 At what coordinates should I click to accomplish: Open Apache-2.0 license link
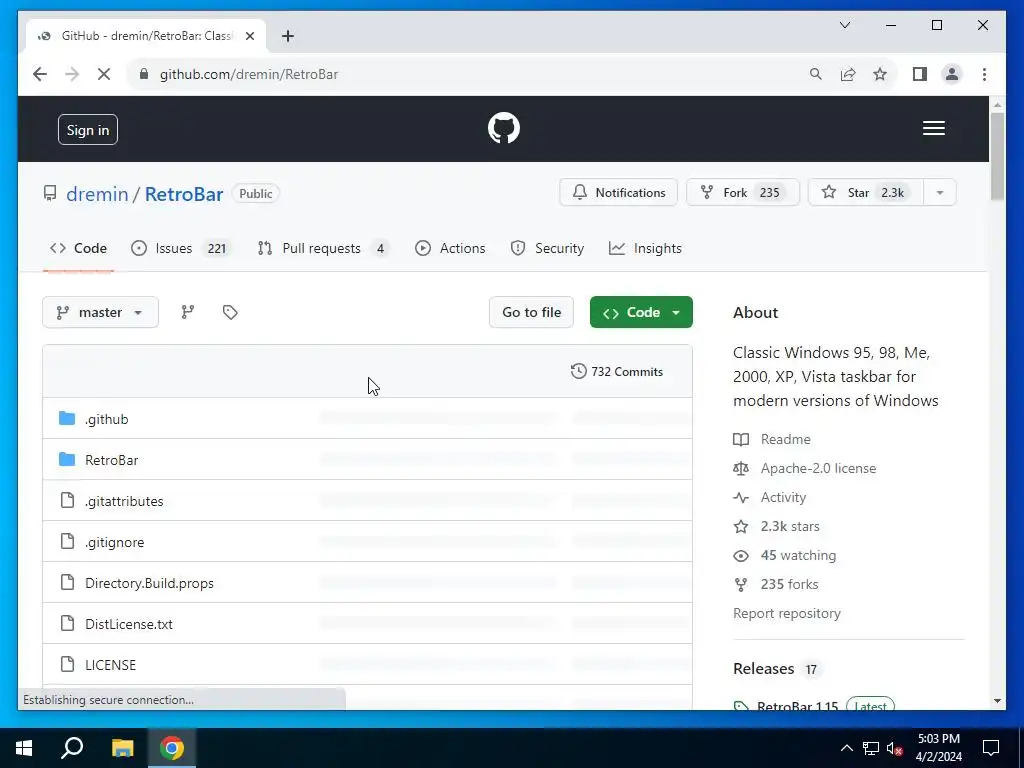coord(818,468)
